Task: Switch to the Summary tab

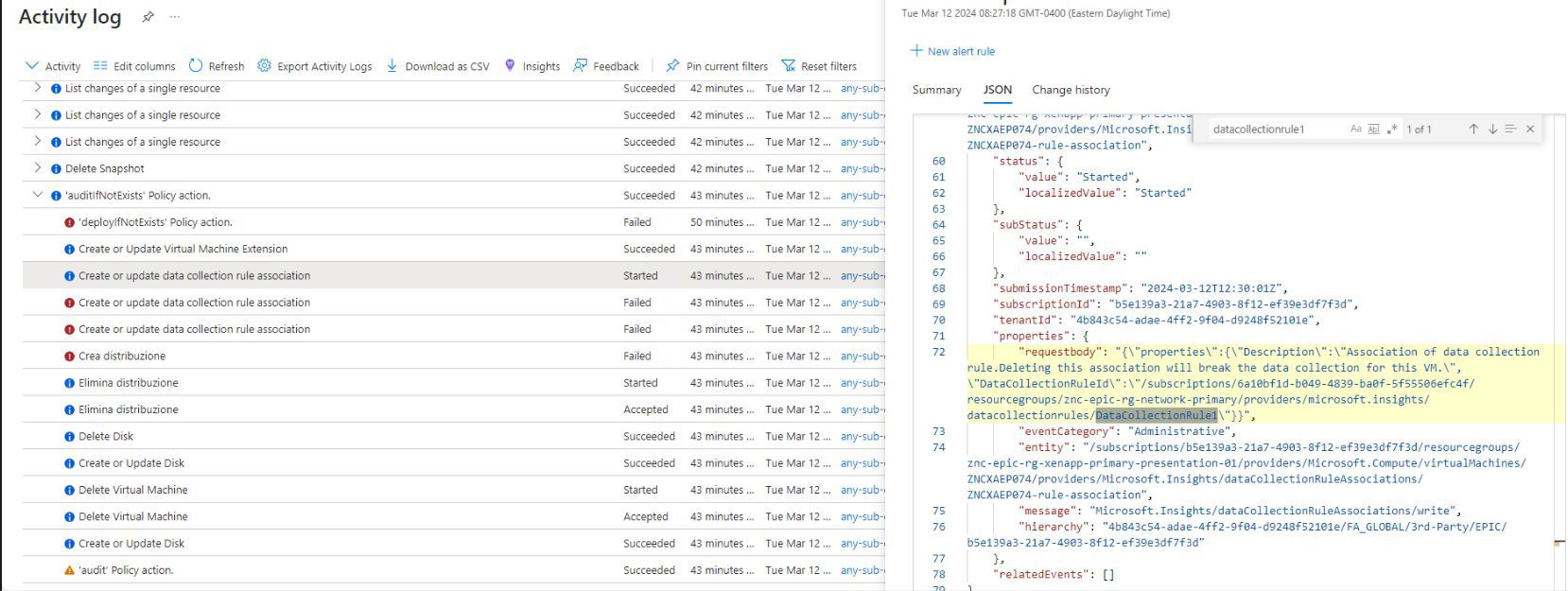Action: click(x=936, y=90)
